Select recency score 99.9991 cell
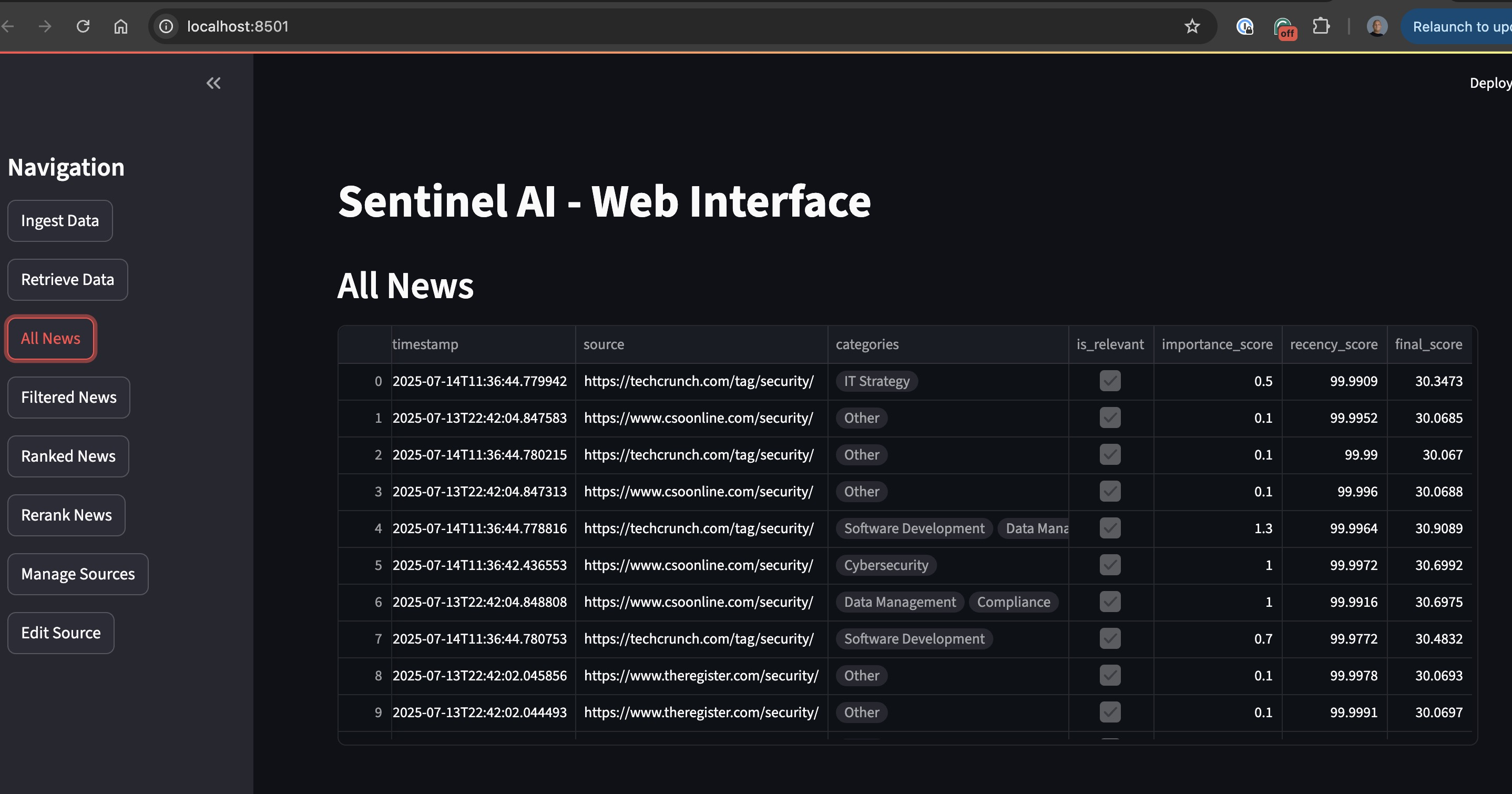This screenshot has width=1512, height=794. click(x=1335, y=712)
